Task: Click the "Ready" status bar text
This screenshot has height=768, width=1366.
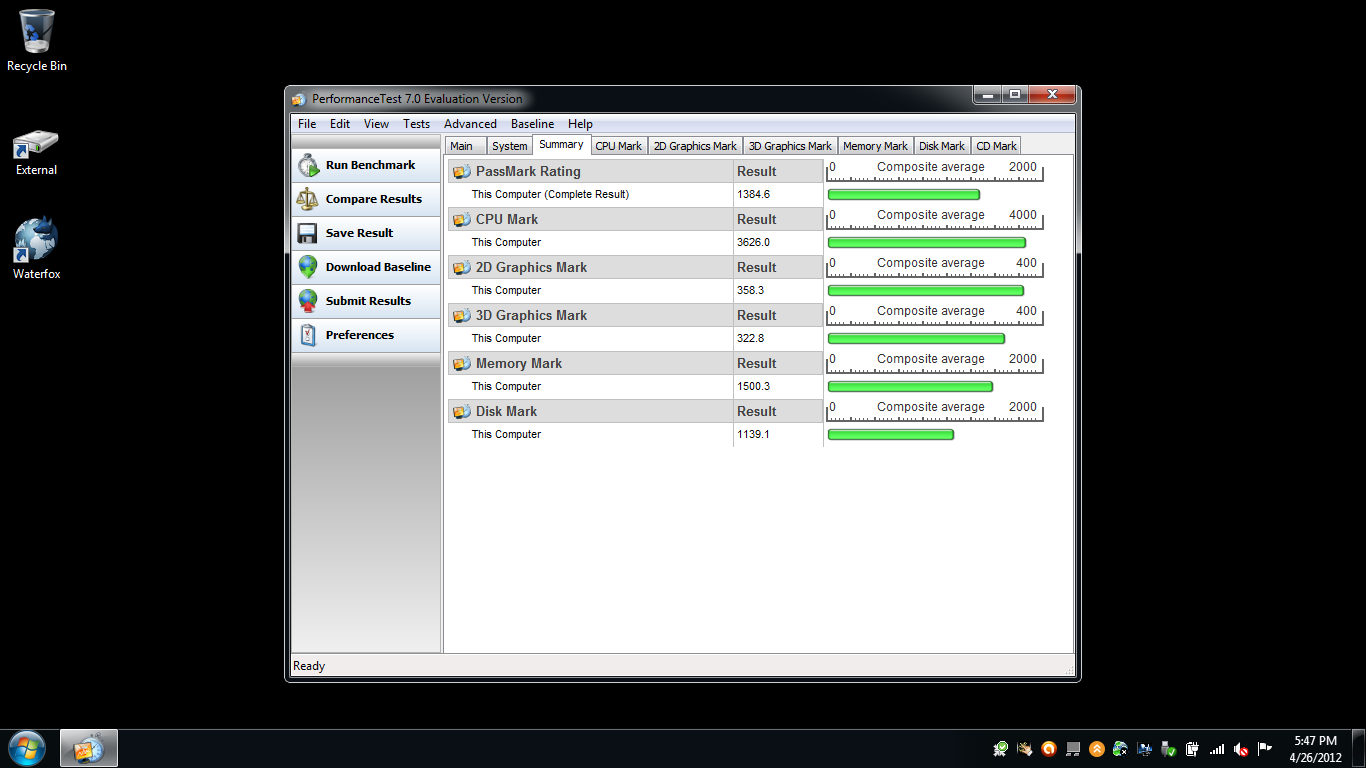Action: click(309, 666)
